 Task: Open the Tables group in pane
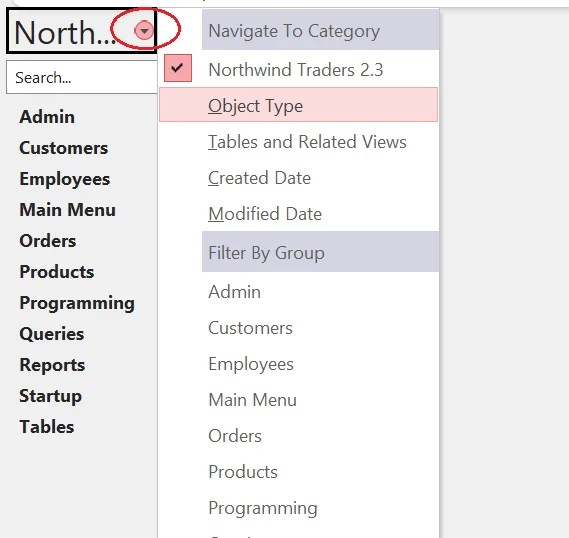(46, 427)
